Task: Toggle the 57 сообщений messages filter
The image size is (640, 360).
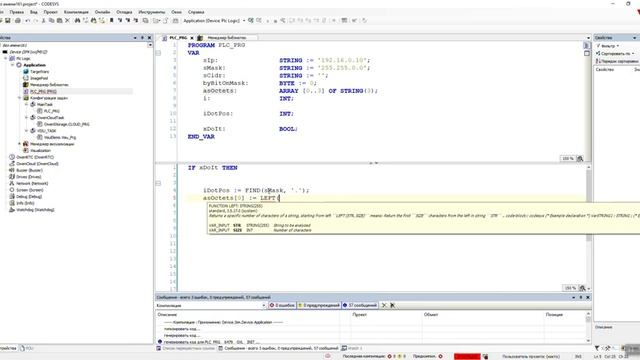Action: (360, 305)
